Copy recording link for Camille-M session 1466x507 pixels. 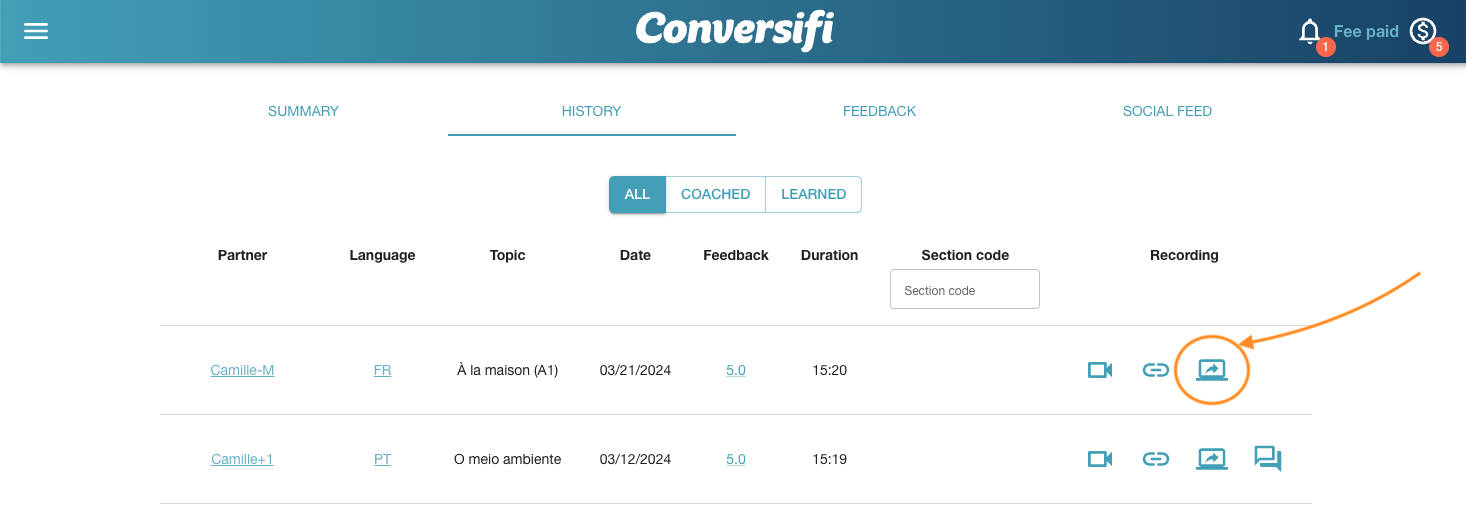point(1156,370)
